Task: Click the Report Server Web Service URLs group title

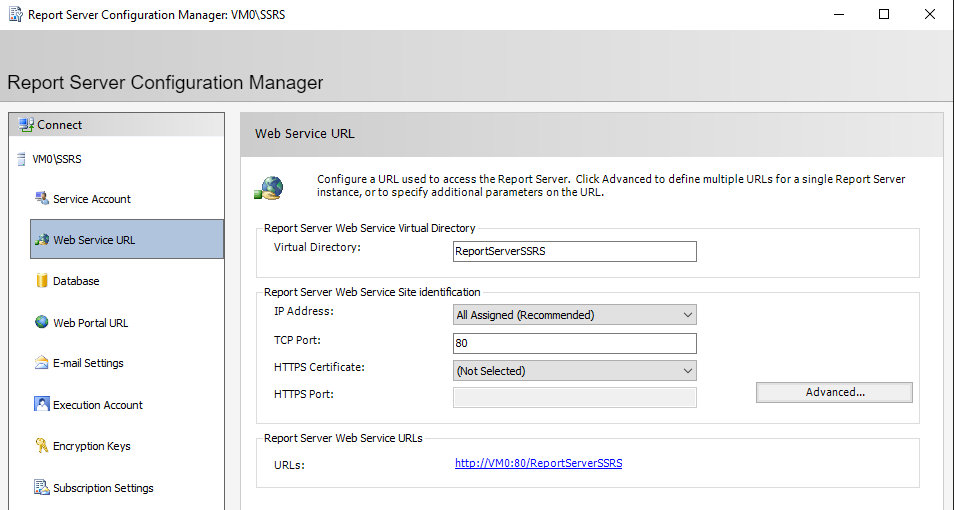Action: [x=343, y=438]
